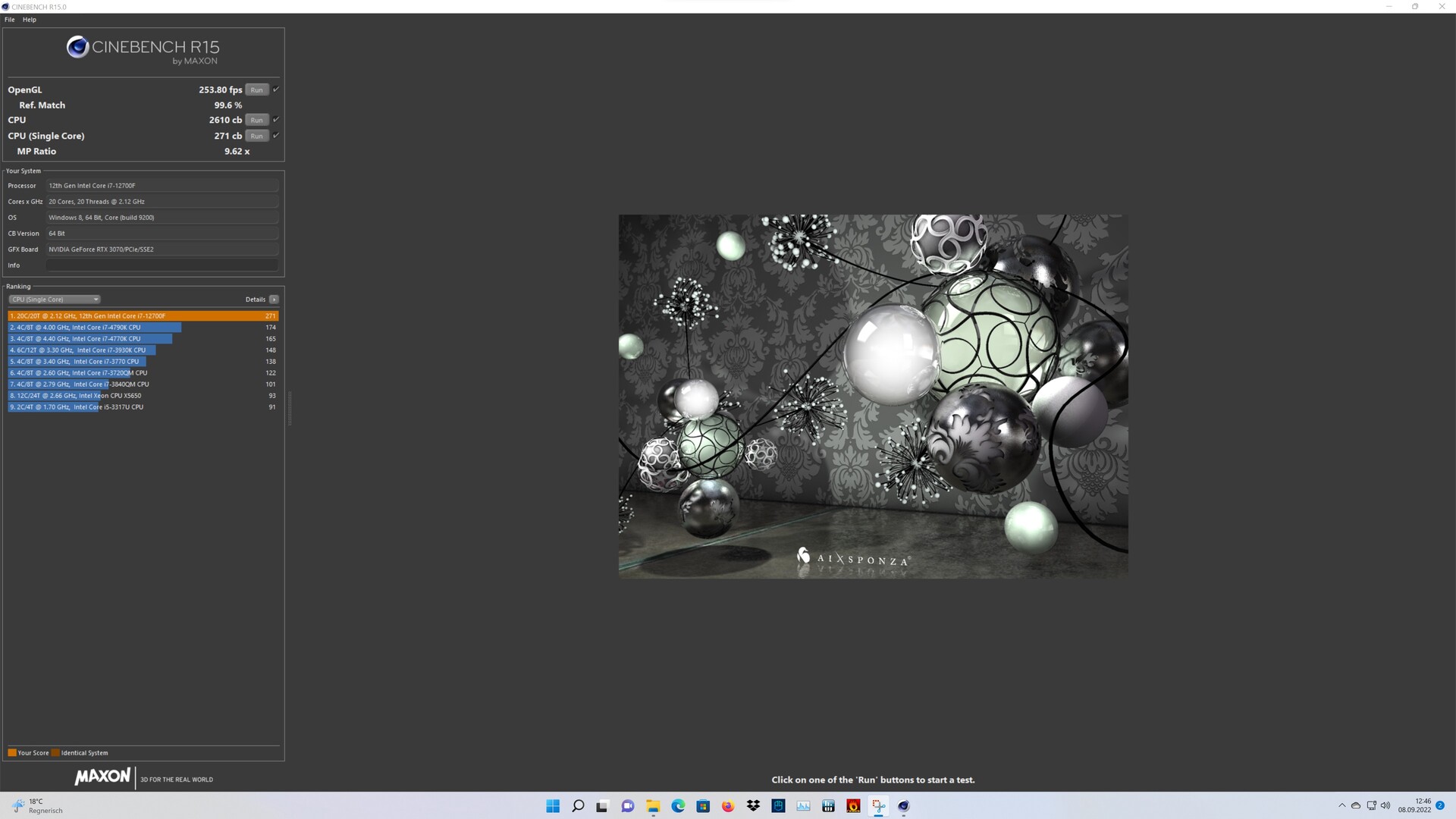This screenshot has height=819, width=1456.
Task: Run the CPU multi-core benchmark
Action: [x=257, y=120]
